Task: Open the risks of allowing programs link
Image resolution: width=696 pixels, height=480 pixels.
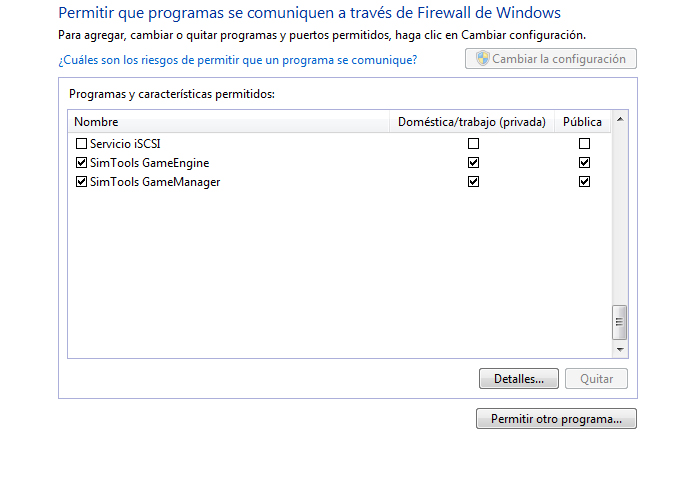Action: (237, 60)
